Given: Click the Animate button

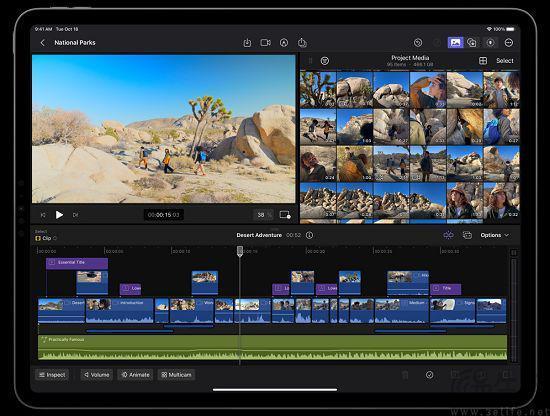Looking at the screenshot, I should (x=135, y=375).
